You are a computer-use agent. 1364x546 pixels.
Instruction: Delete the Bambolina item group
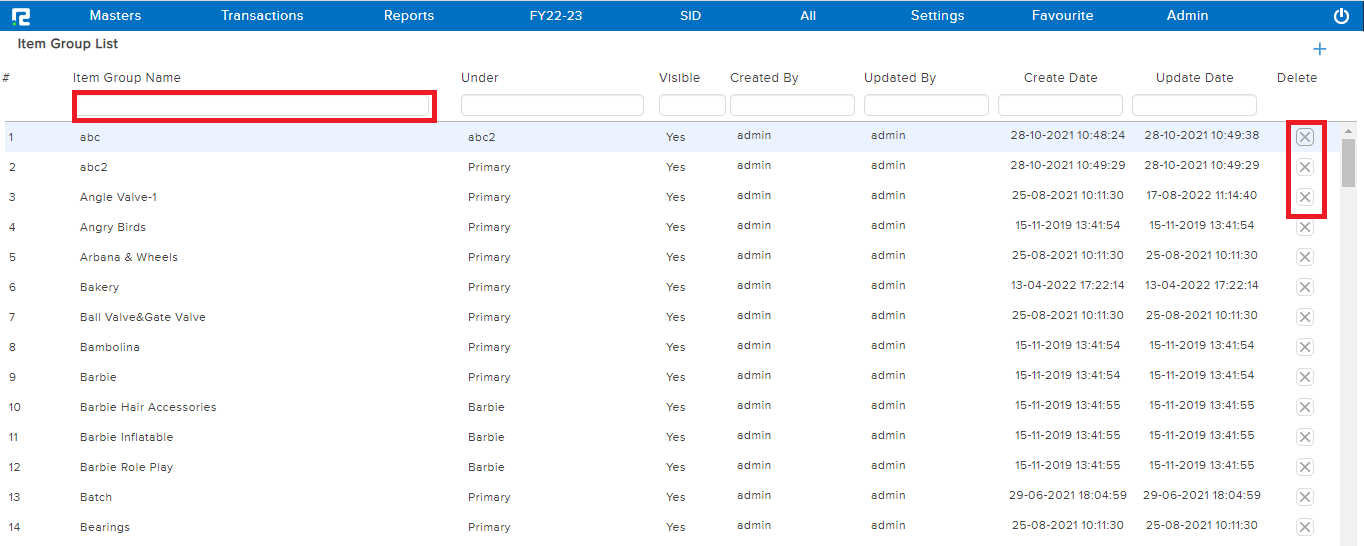click(x=1305, y=347)
